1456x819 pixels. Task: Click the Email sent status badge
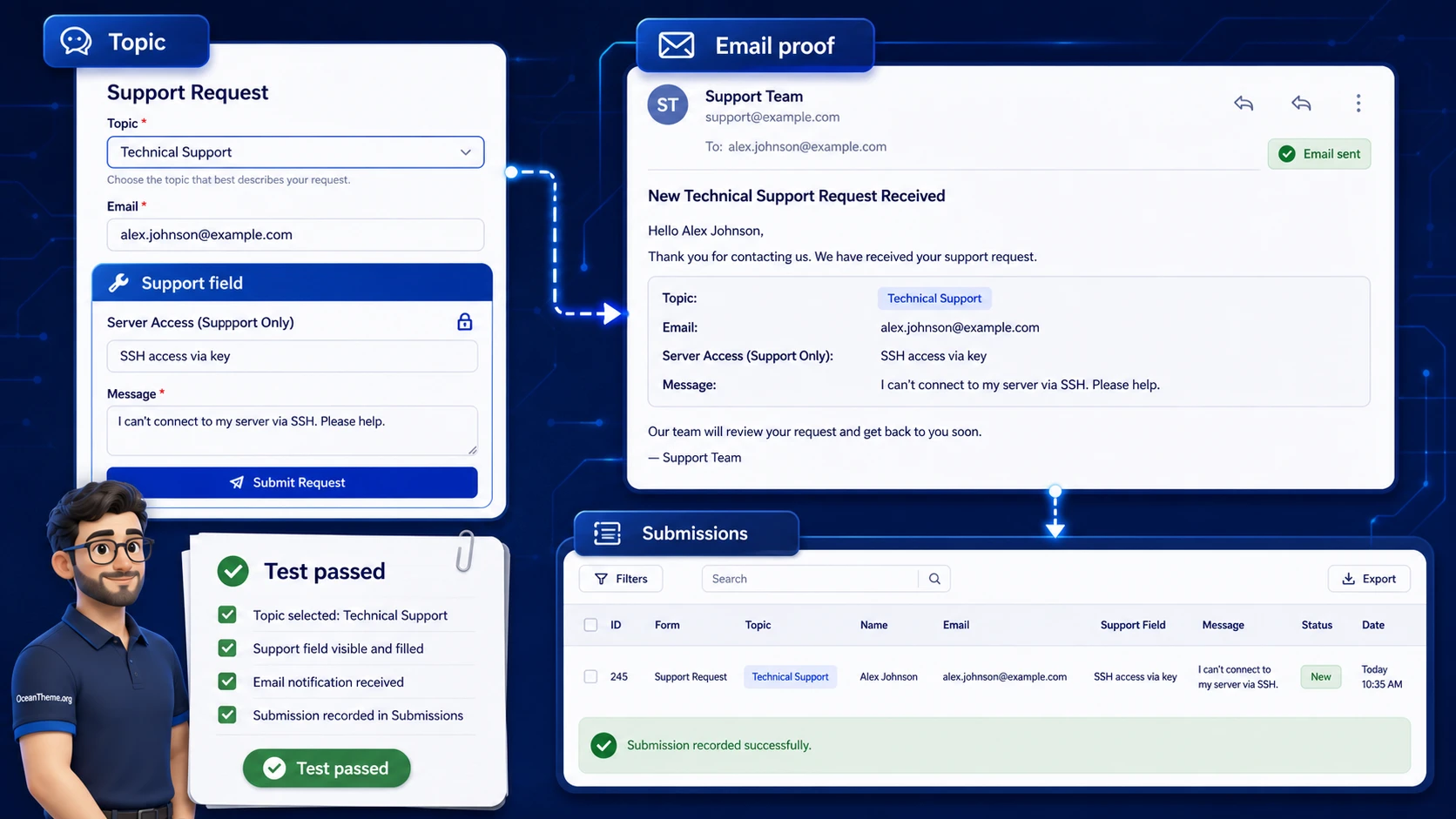[1319, 154]
